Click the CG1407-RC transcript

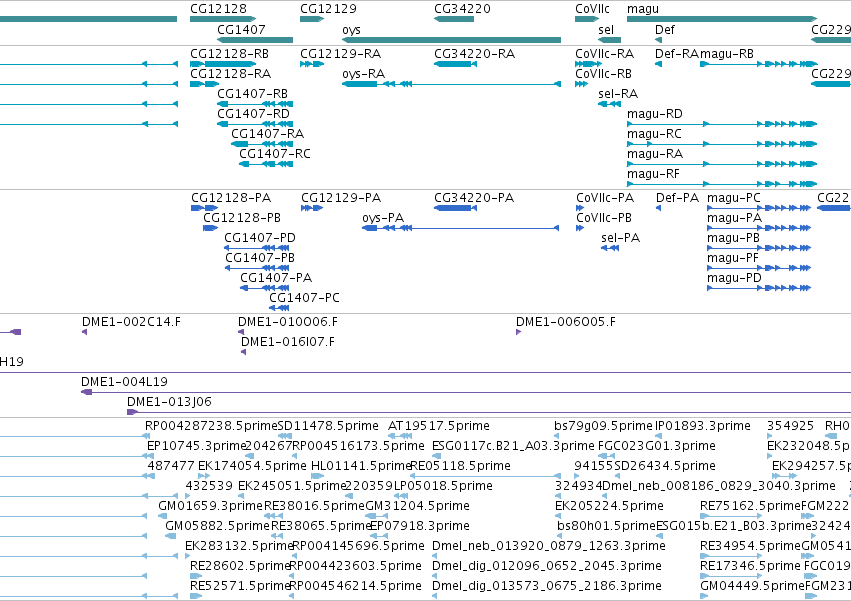[x=266, y=164]
